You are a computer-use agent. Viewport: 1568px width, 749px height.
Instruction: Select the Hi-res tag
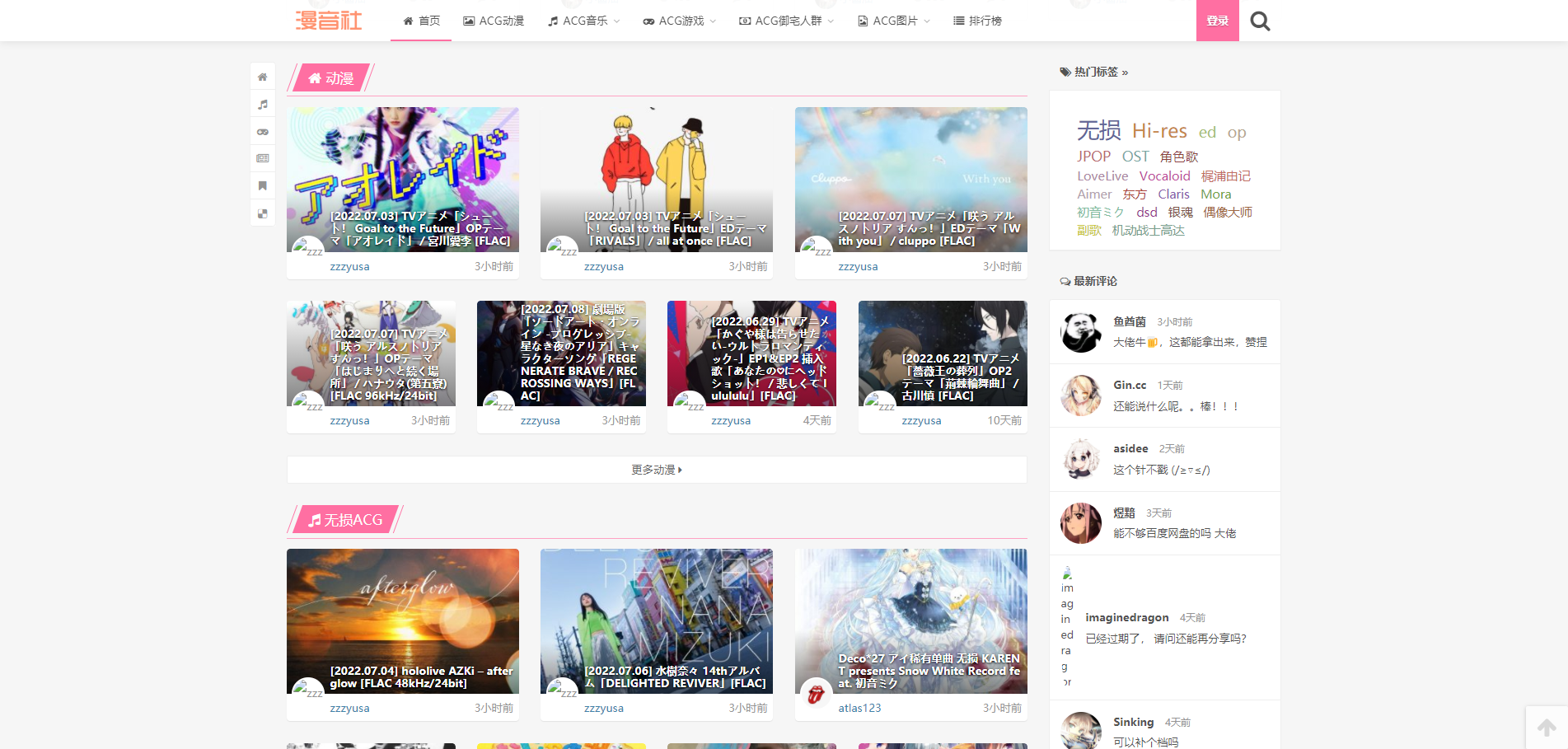(x=1159, y=131)
